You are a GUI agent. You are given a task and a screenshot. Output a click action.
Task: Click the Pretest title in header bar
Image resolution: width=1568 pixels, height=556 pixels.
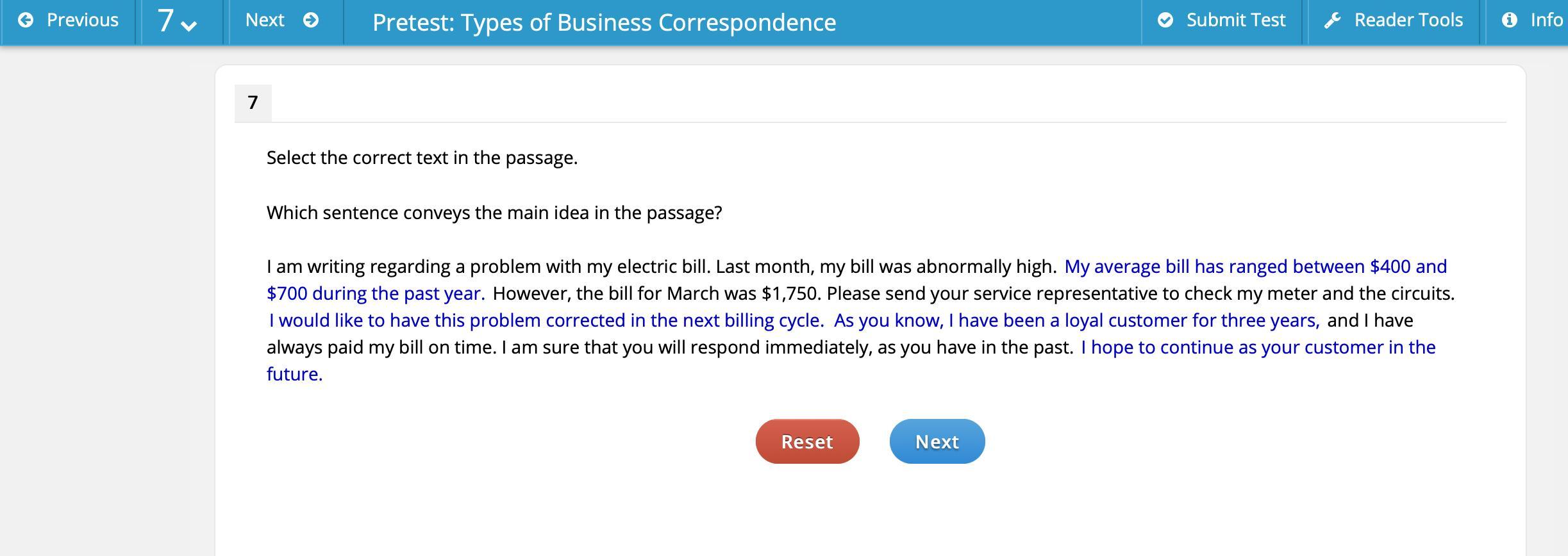604,22
